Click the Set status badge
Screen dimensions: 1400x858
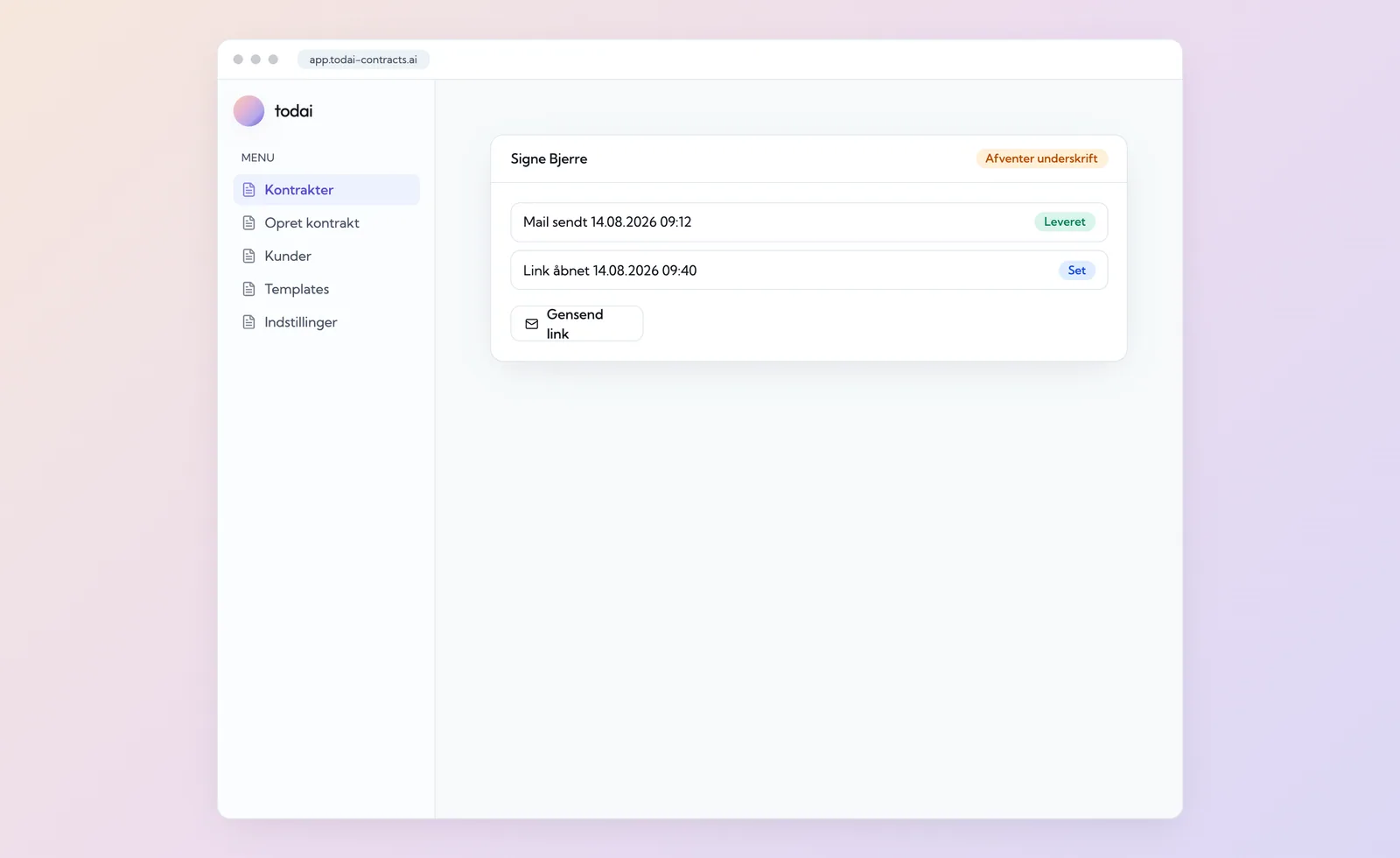pos(1076,271)
